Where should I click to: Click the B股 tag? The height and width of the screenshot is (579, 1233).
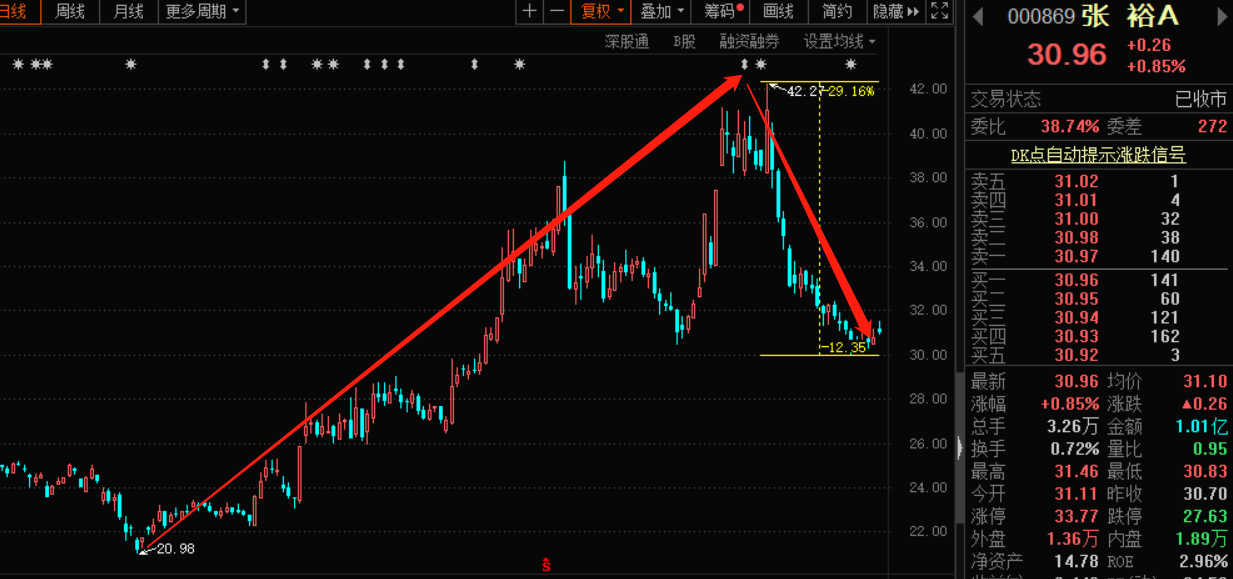(684, 41)
